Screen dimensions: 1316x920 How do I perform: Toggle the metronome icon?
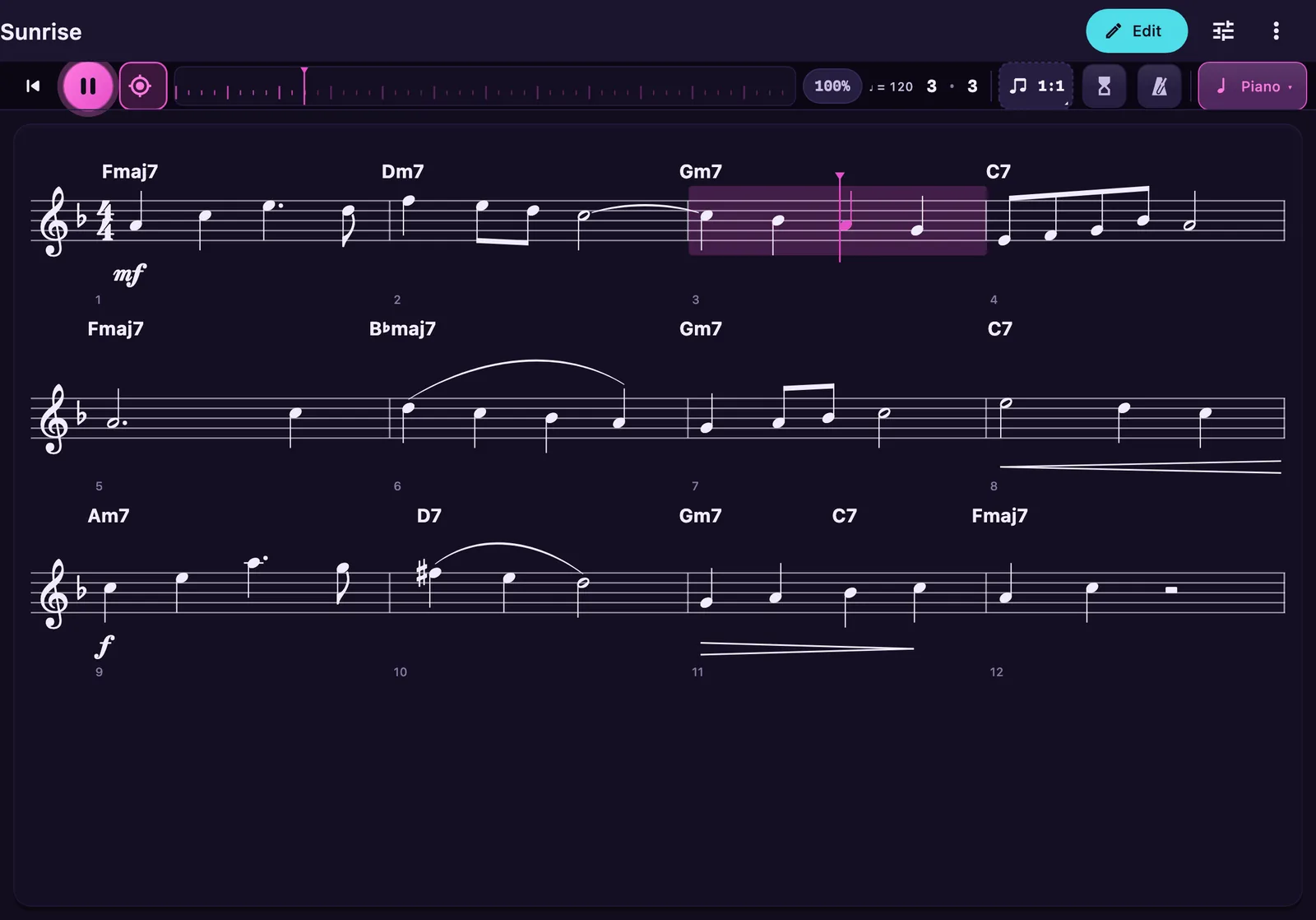1159,86
